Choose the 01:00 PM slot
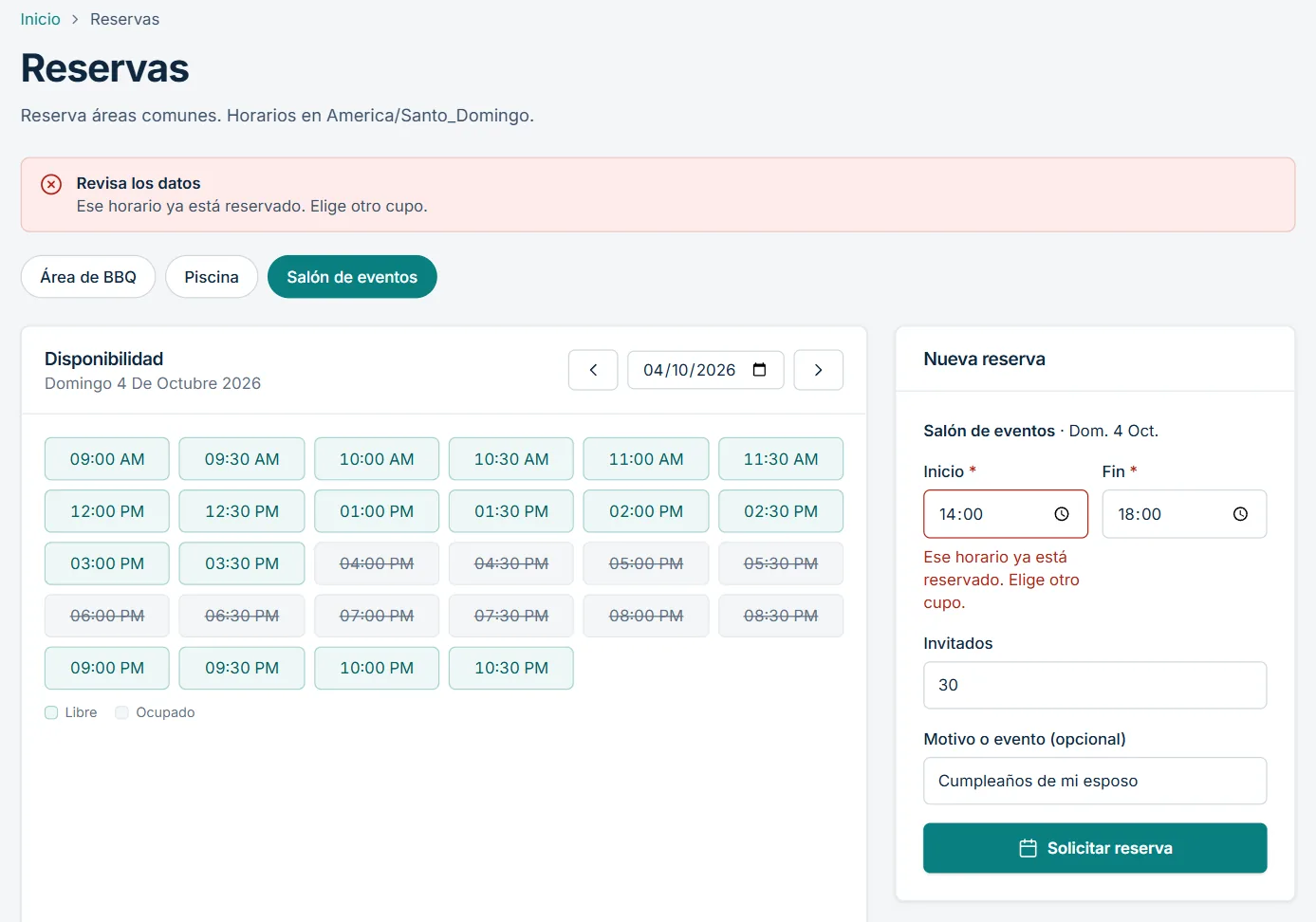Image resolution: width=1316 pixels, height=922 pixels. coord(377,511)
